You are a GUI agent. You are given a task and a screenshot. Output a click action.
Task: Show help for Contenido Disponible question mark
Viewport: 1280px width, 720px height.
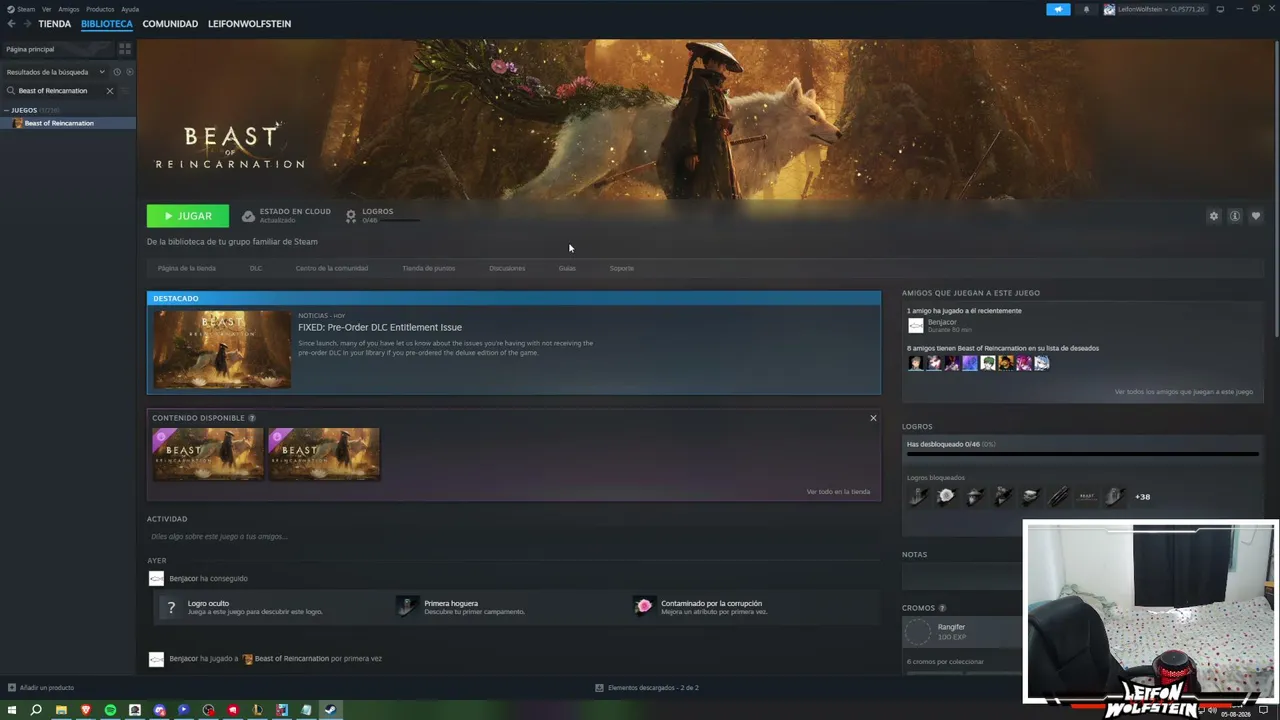point(252,418)
